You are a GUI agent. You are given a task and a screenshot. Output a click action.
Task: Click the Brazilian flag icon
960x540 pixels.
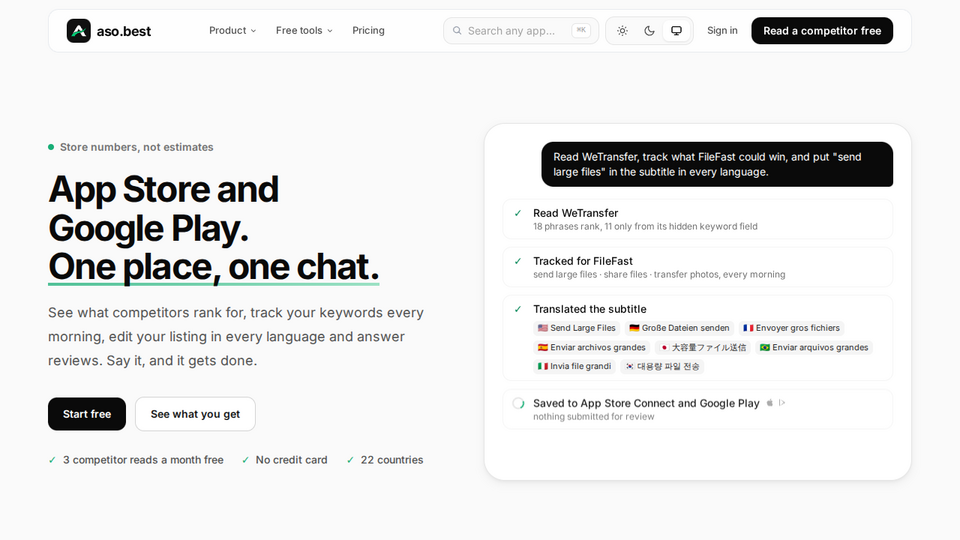765,347
